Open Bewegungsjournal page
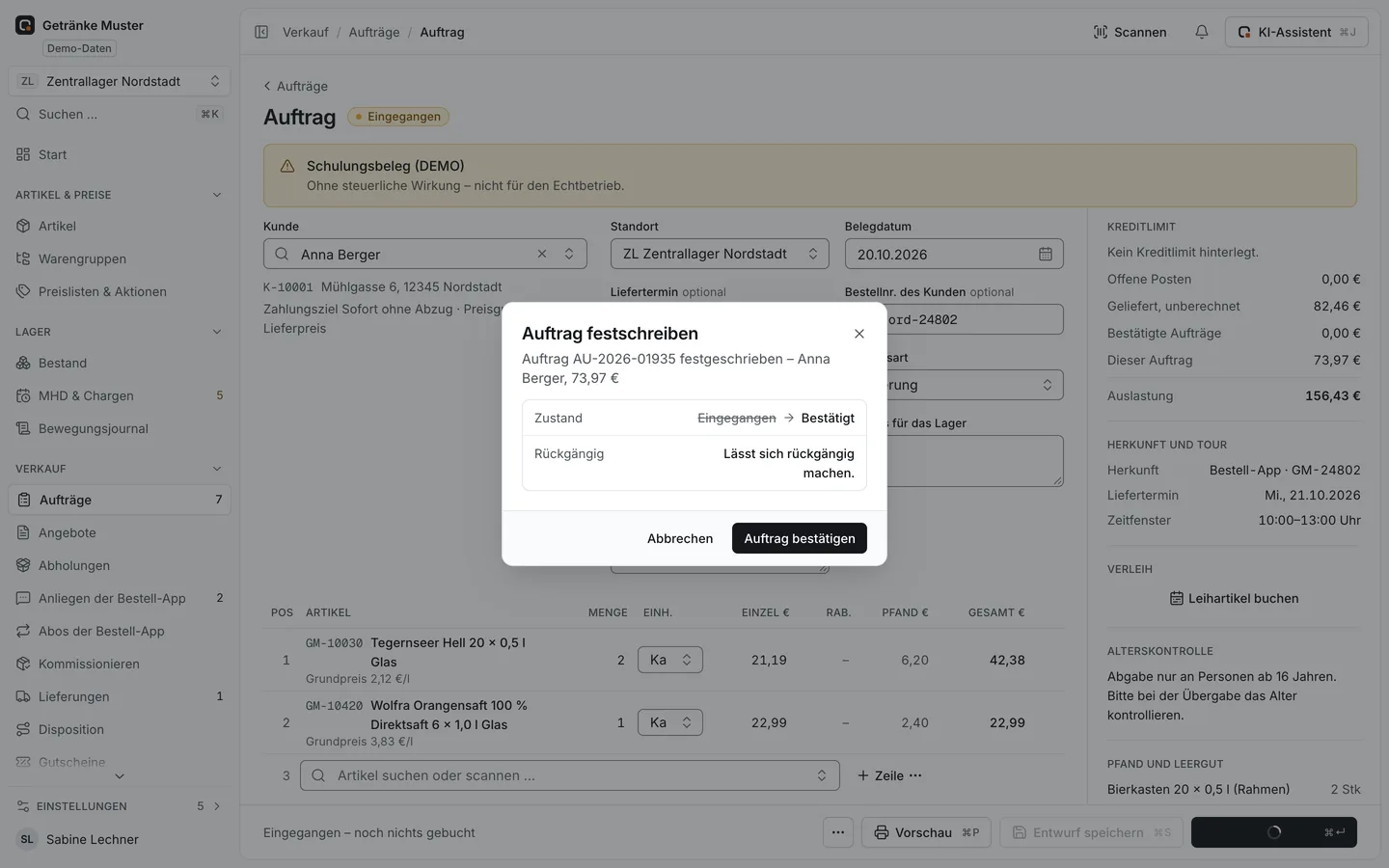1389x868 pixels. [x=120, y=428]
